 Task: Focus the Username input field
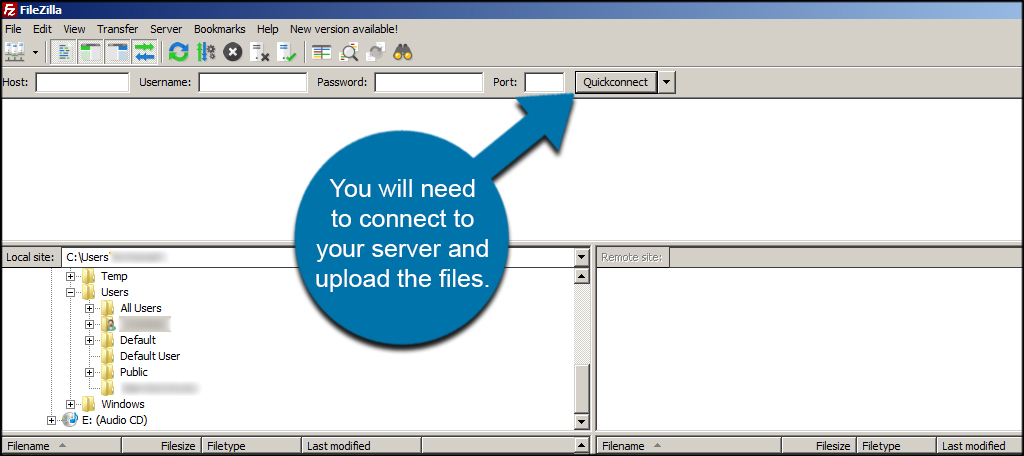coord(253,82)
